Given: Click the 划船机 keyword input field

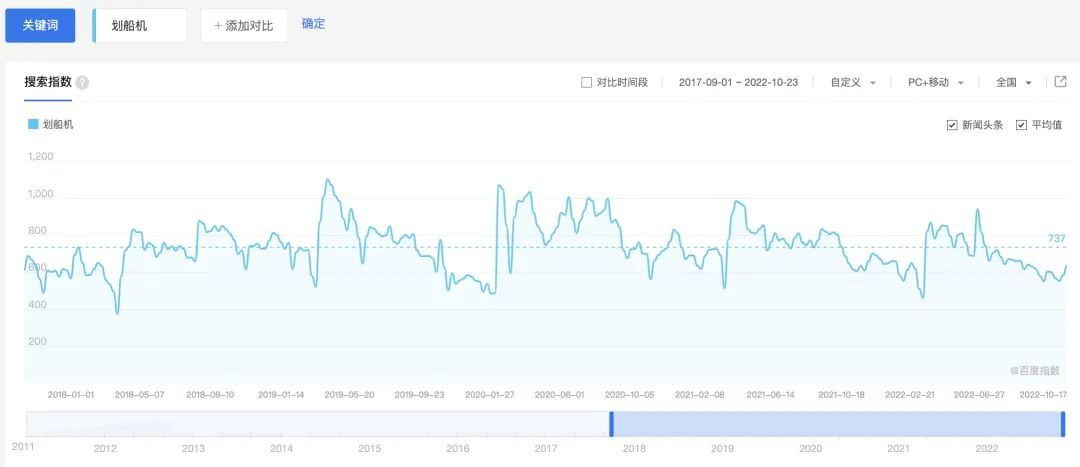Looking at the screenshot, I should (141, 26).
